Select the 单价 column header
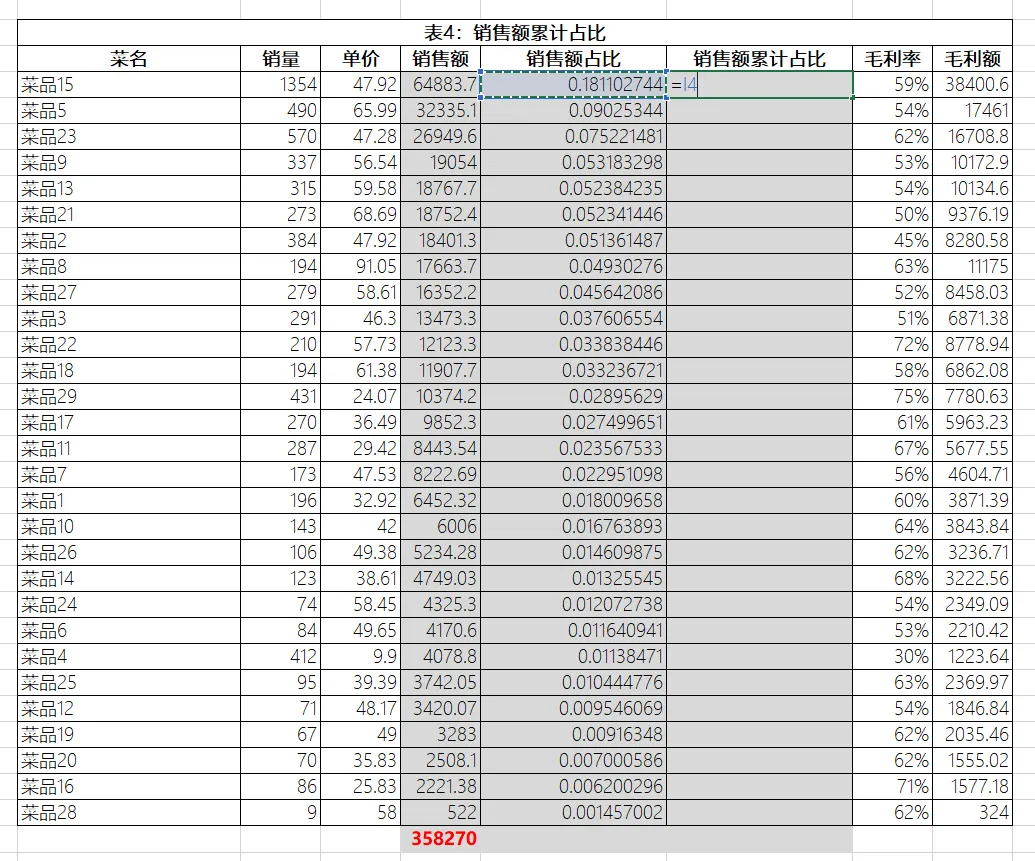 tap(360, 59)
